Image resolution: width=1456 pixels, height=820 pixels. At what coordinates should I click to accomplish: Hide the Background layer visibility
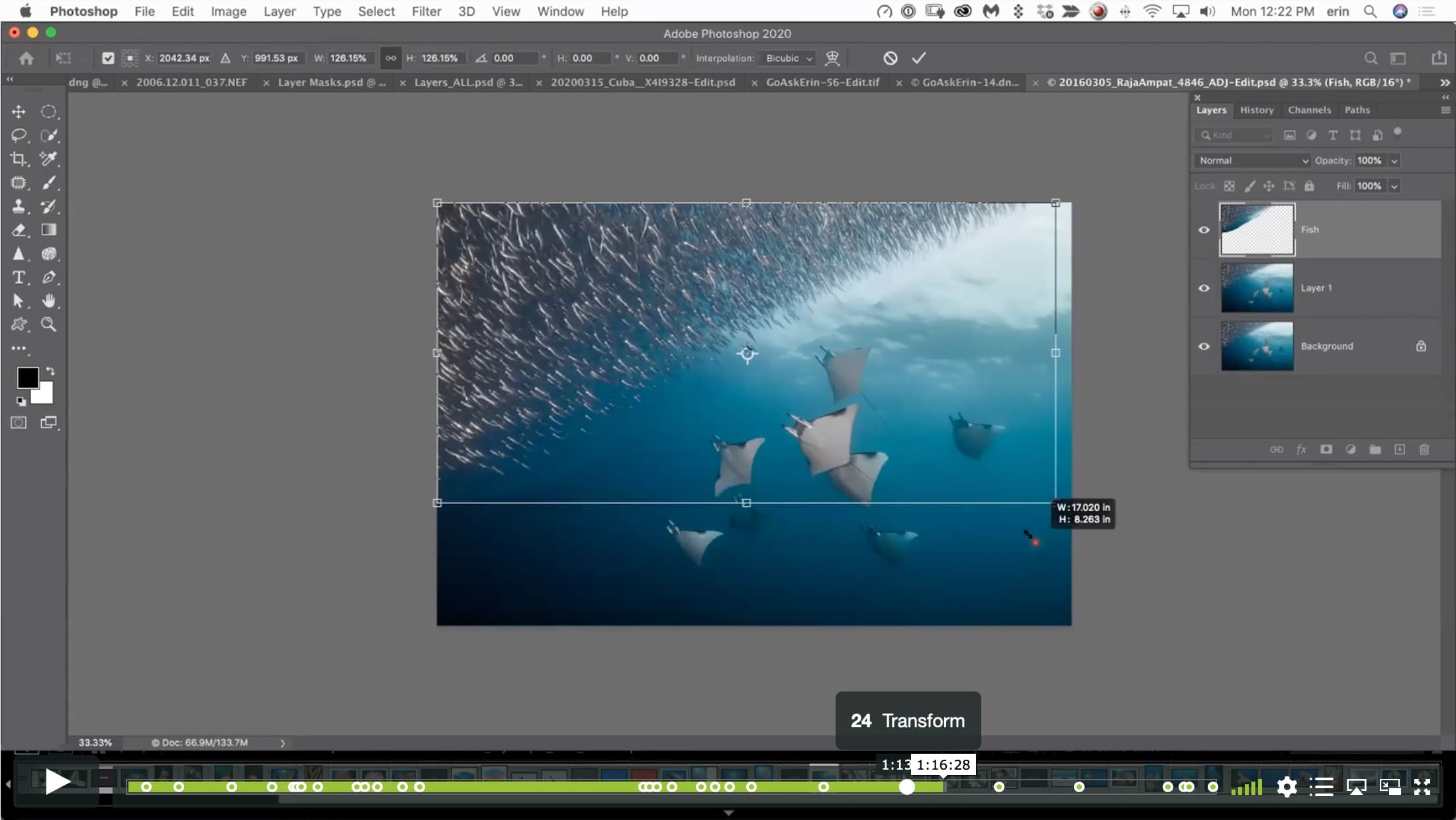point(1204,346)
